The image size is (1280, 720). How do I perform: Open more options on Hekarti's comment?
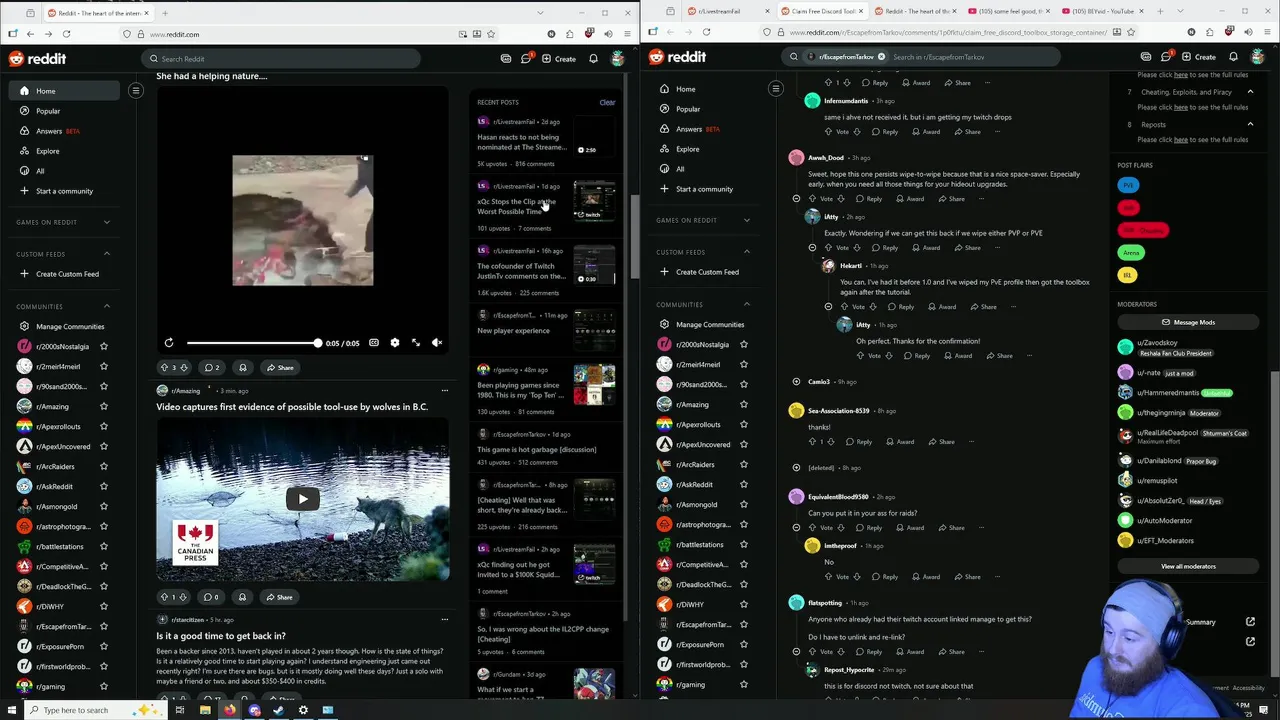1013,307
